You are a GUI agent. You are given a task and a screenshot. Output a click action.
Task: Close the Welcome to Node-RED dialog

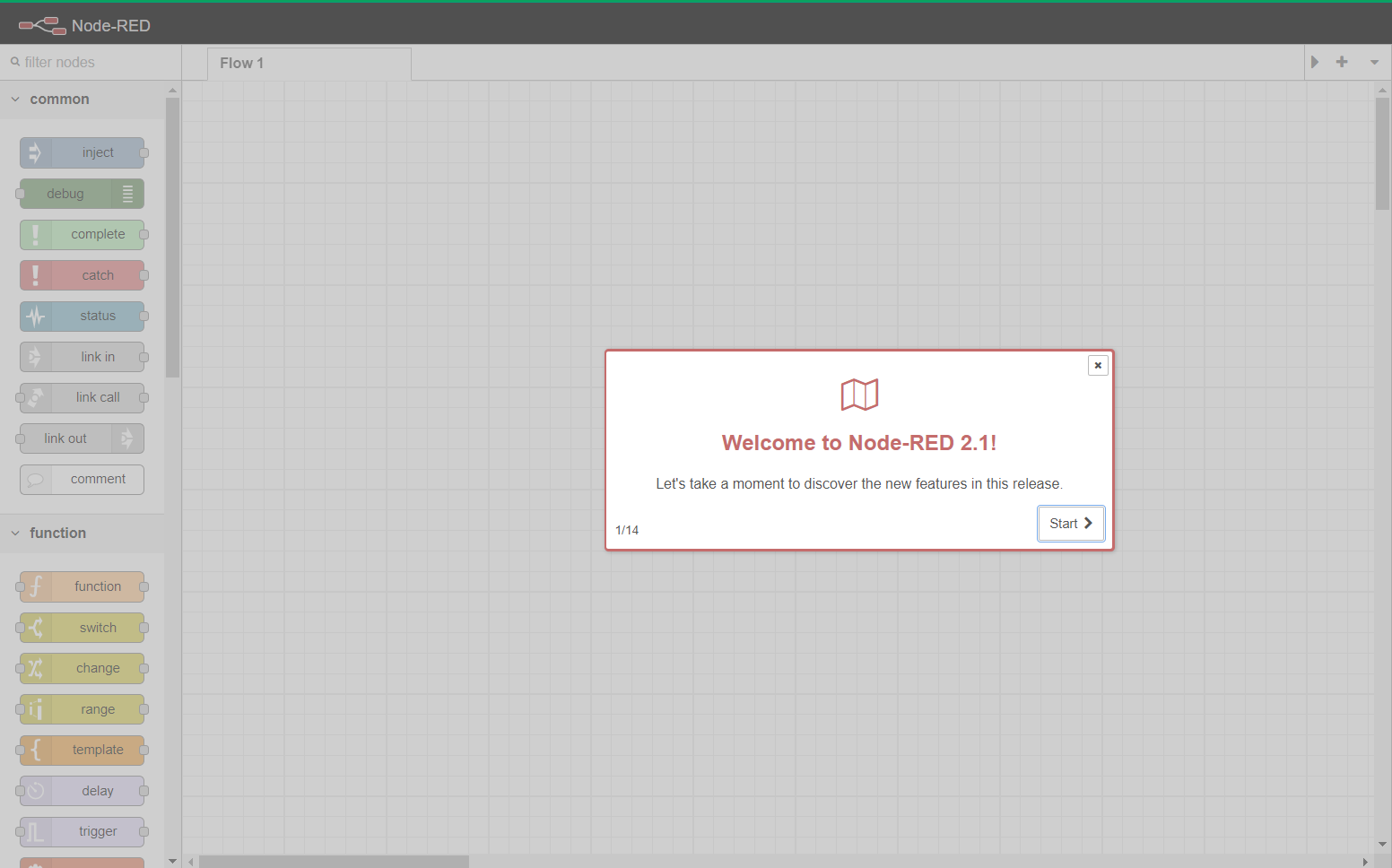pos(1098,365)
